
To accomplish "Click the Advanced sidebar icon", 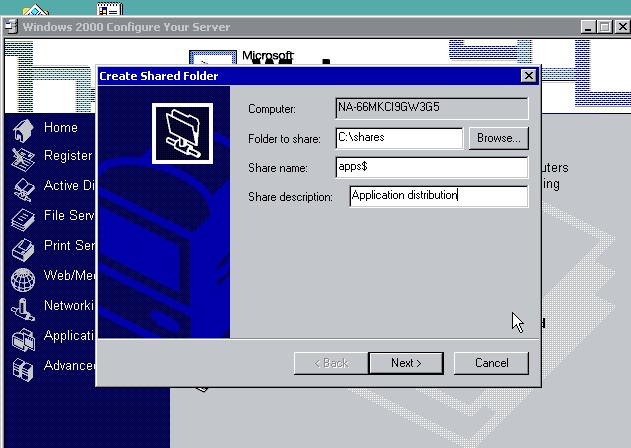I will (23, 369).
